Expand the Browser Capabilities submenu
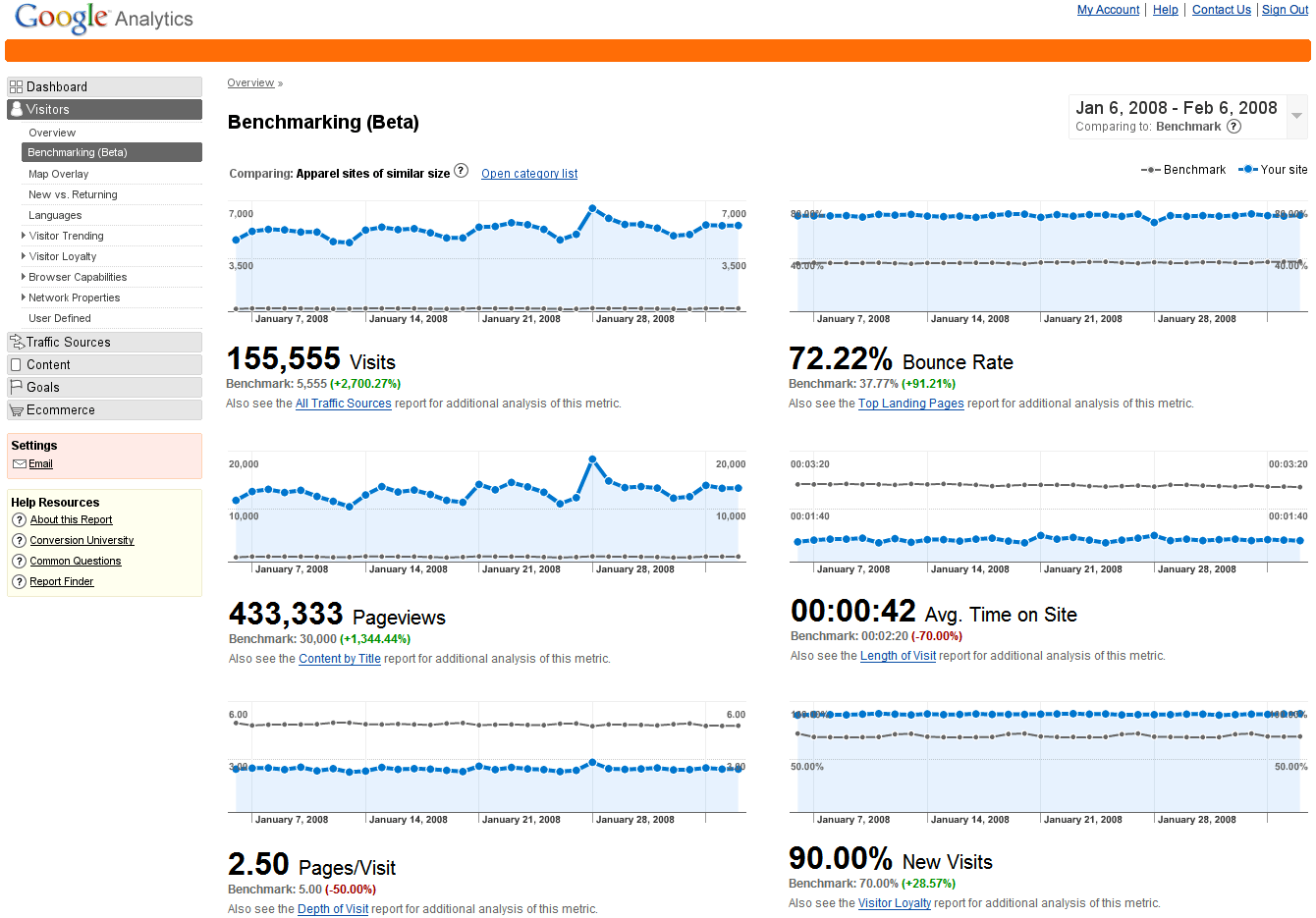This screenshot has width=1316, height=918. 24,277
